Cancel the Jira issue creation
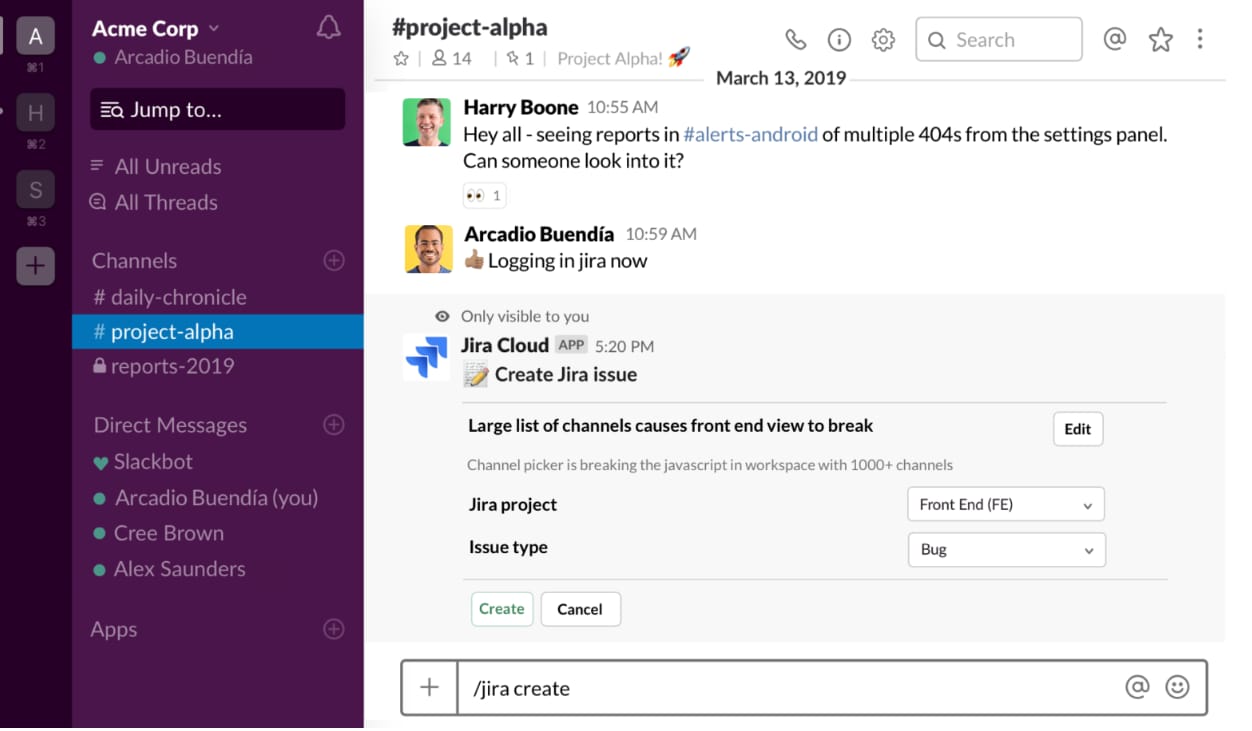The width and height of the screenshot is (1252, 731). 580,609
